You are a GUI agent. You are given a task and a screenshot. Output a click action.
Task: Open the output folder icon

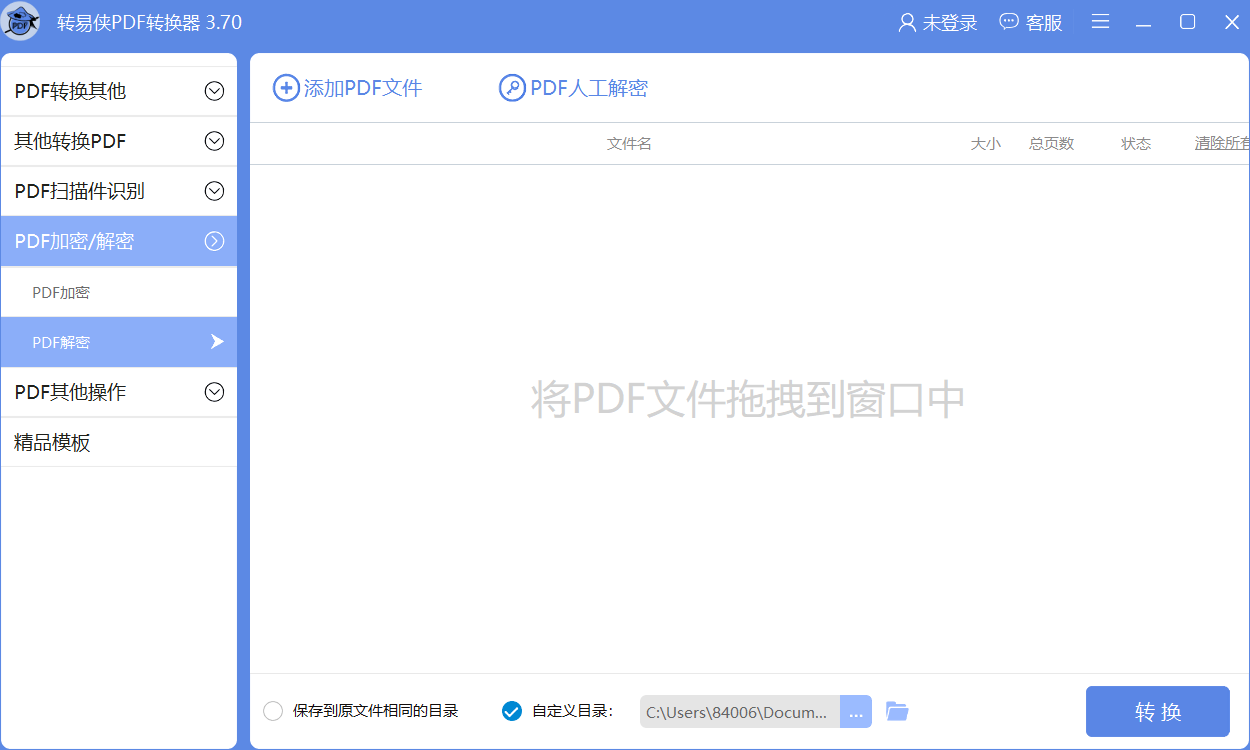click(897, 712)
